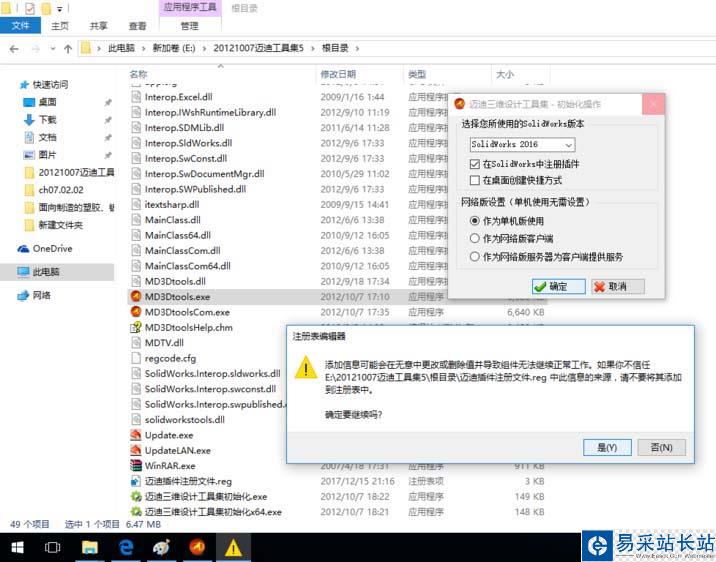Select 下载 folder in navigation pane
The height and width of the screenshot is (562, 716).
pyautogui.click(x=47, y=120)
